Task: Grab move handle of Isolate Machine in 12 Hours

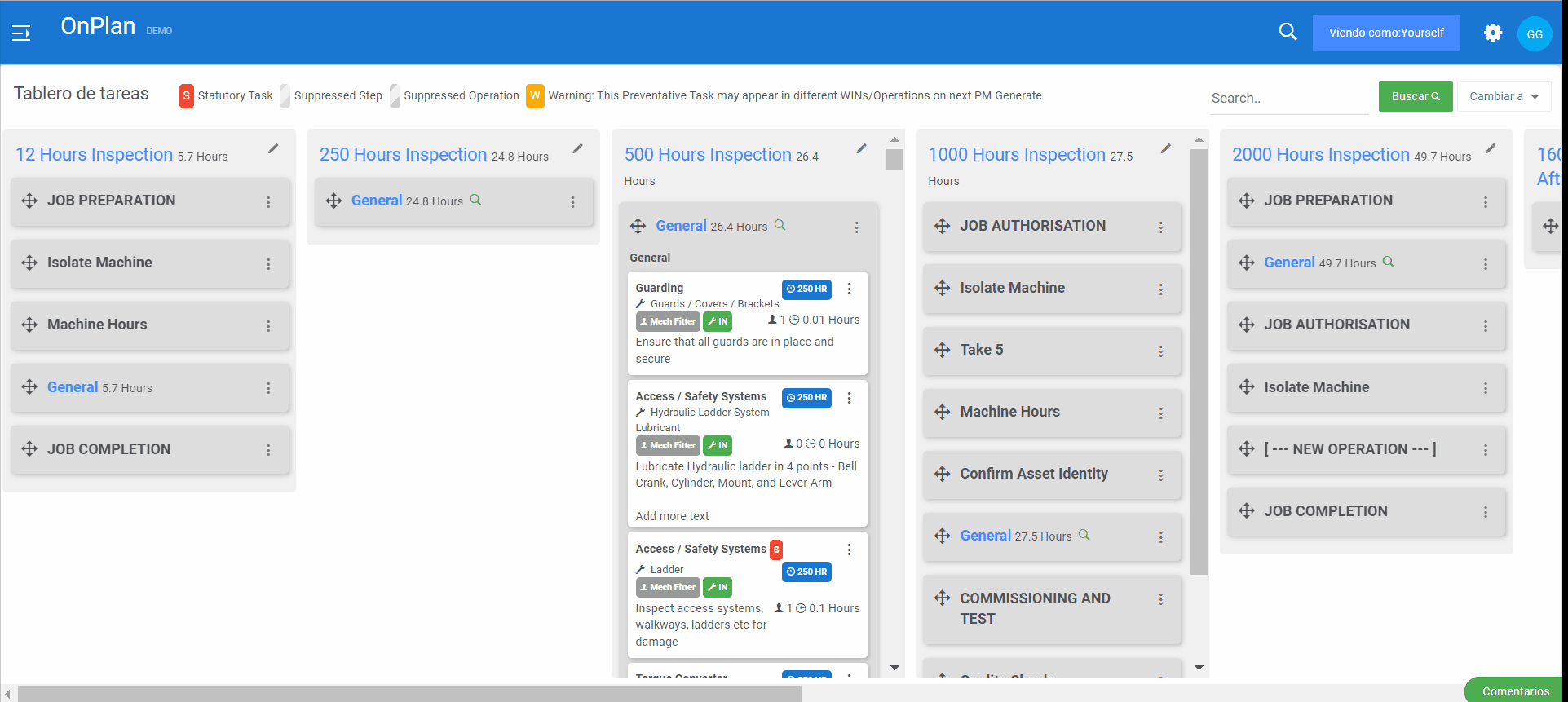Action: (x=29, y=263)
